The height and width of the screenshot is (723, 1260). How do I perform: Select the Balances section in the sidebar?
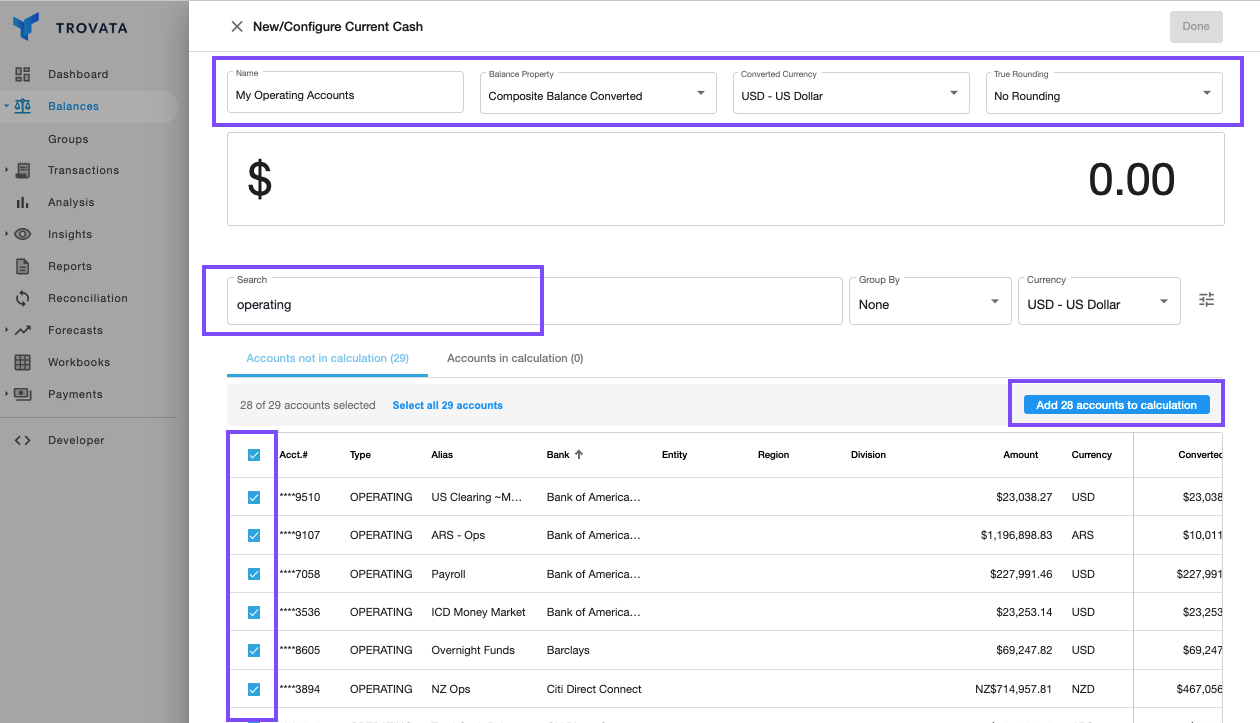[72, 106]
